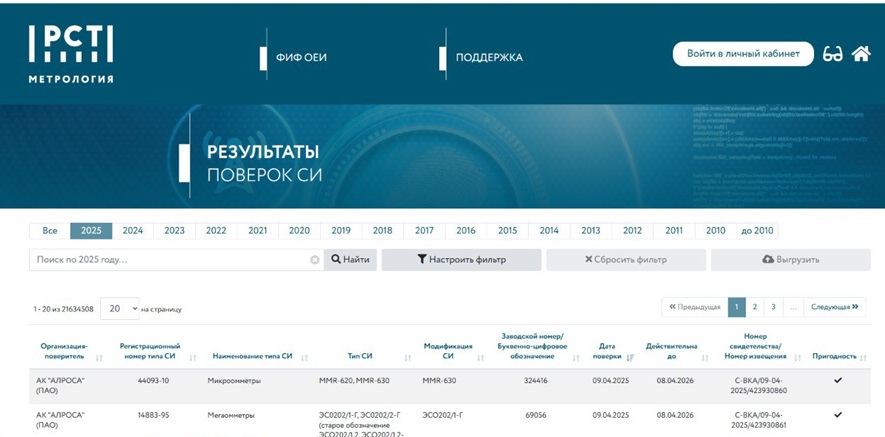
Task: Select the до 2010 tab
Action: coord(757,231)
